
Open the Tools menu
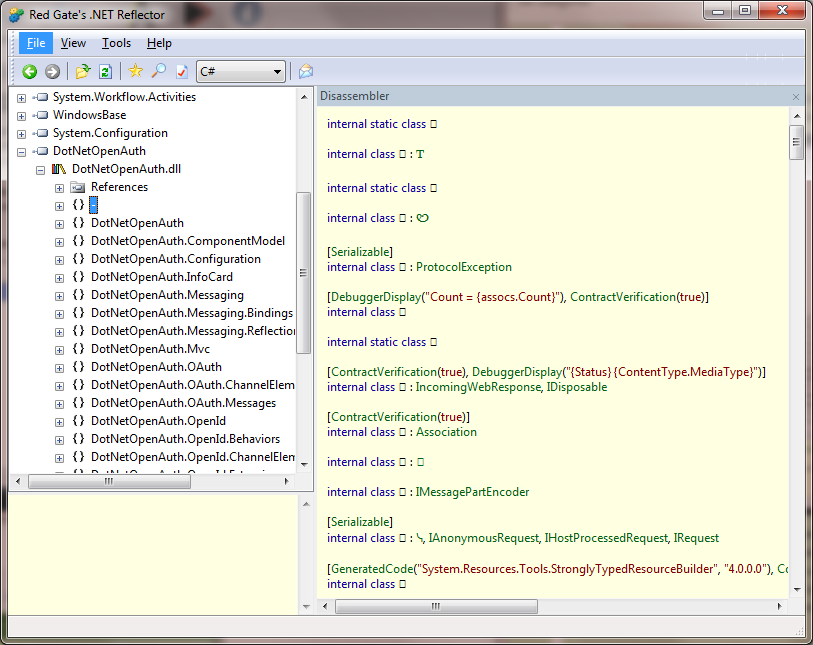pyautogui.click(x=116, y=43)
